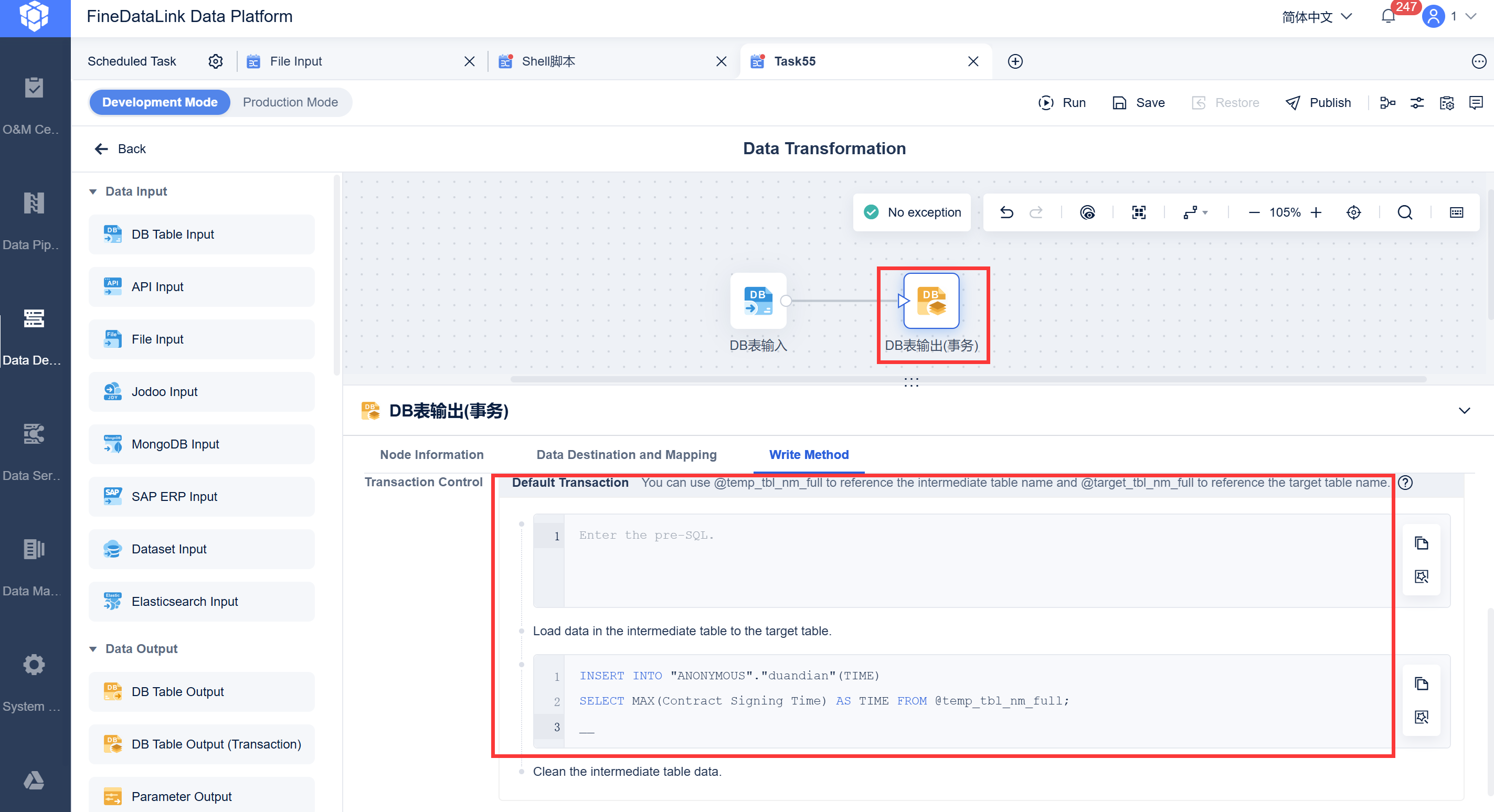Click the fit-to-screen icon in canvas toolbar
This screenshot has width=1494, height=812.
tap(1139, 213)
